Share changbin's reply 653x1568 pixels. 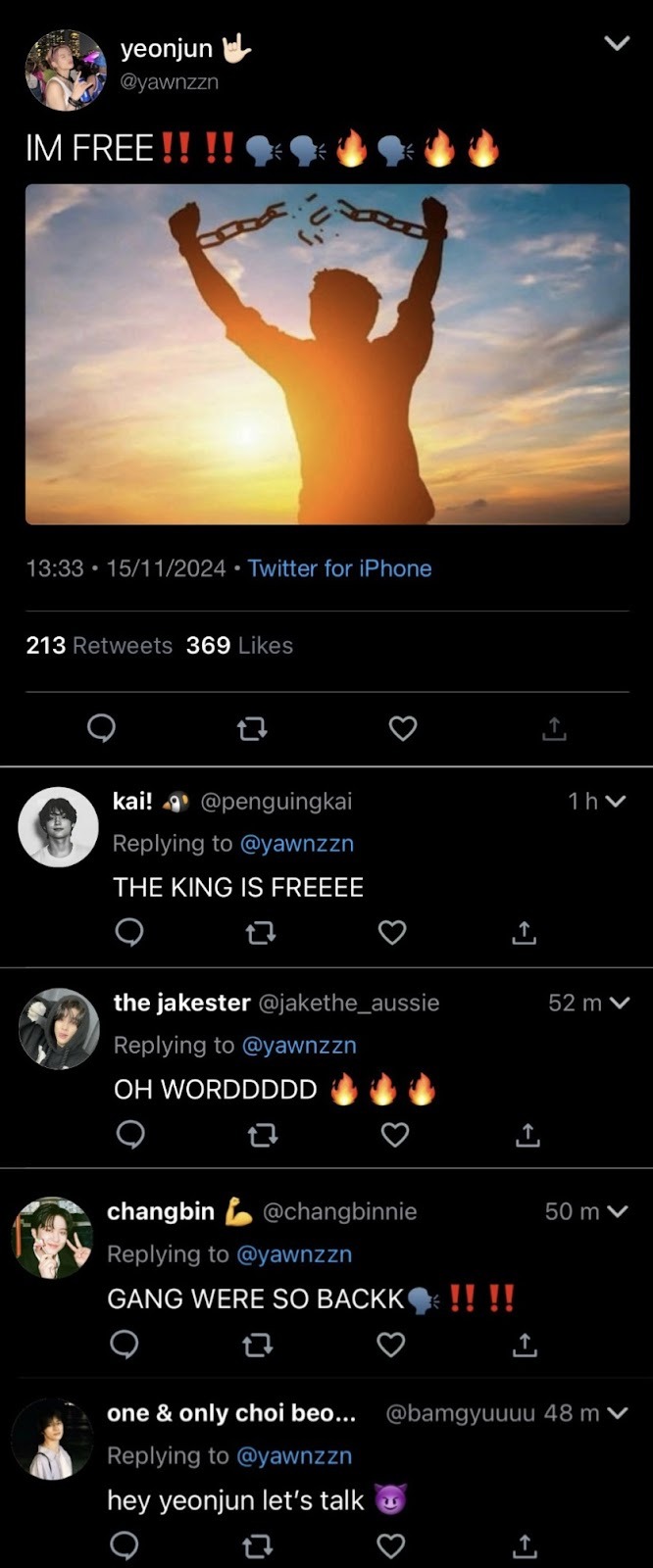tap(525, 1345)
